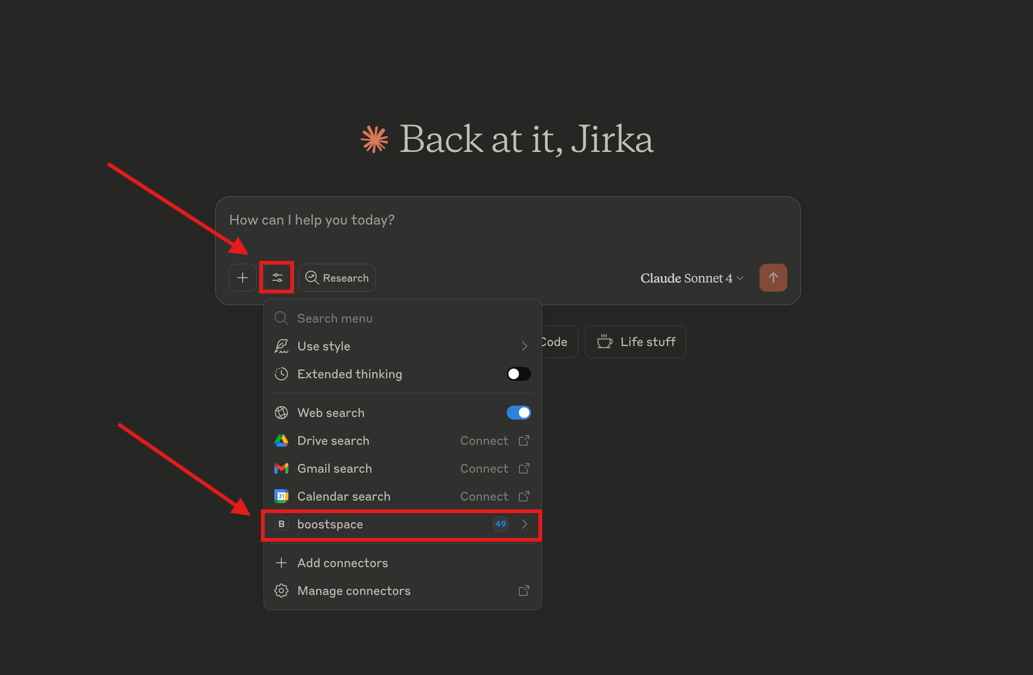Connect Calendar search
1033x675 pixels.
(x=484, y=497)
